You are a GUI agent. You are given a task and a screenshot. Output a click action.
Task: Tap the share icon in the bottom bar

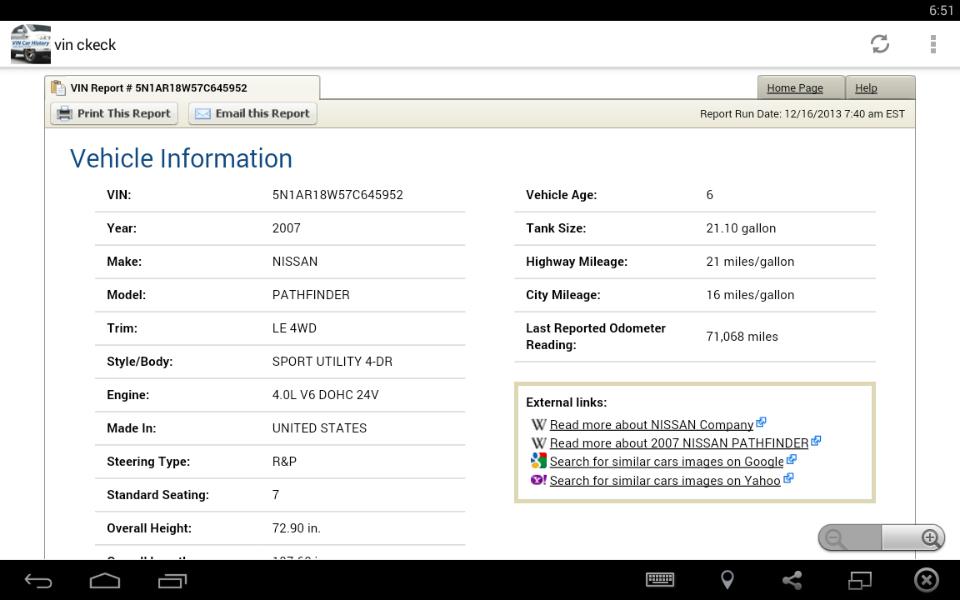click(x=792, y=580)
